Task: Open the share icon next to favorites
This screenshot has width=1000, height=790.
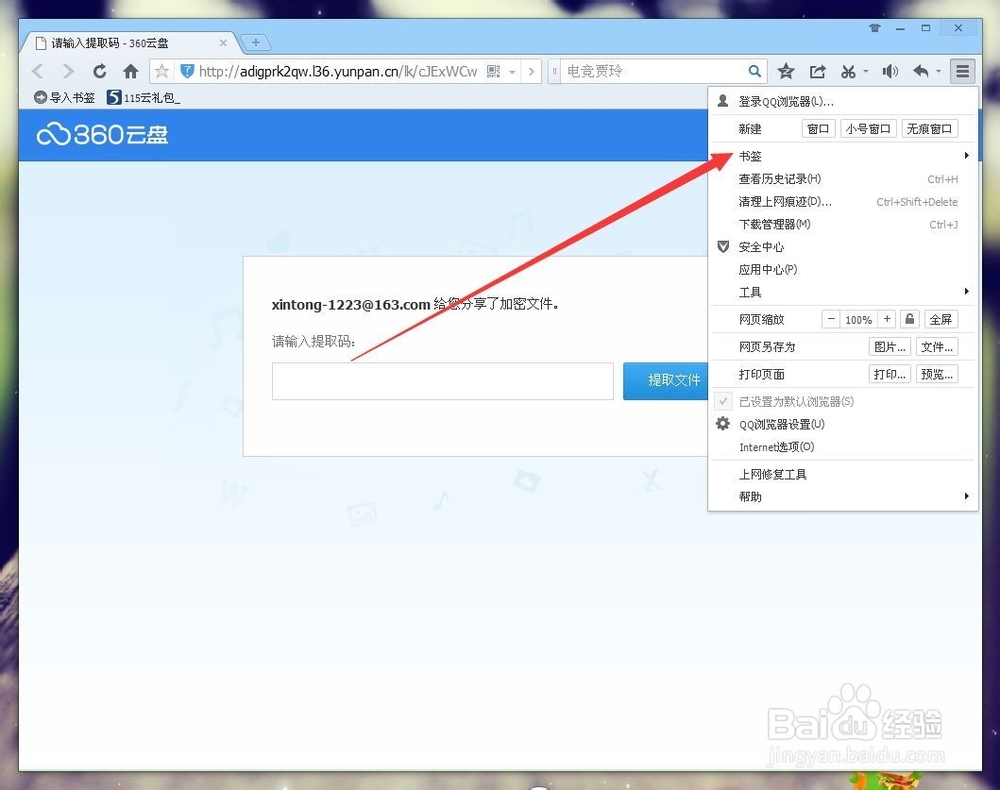Action: click(818, 71)
